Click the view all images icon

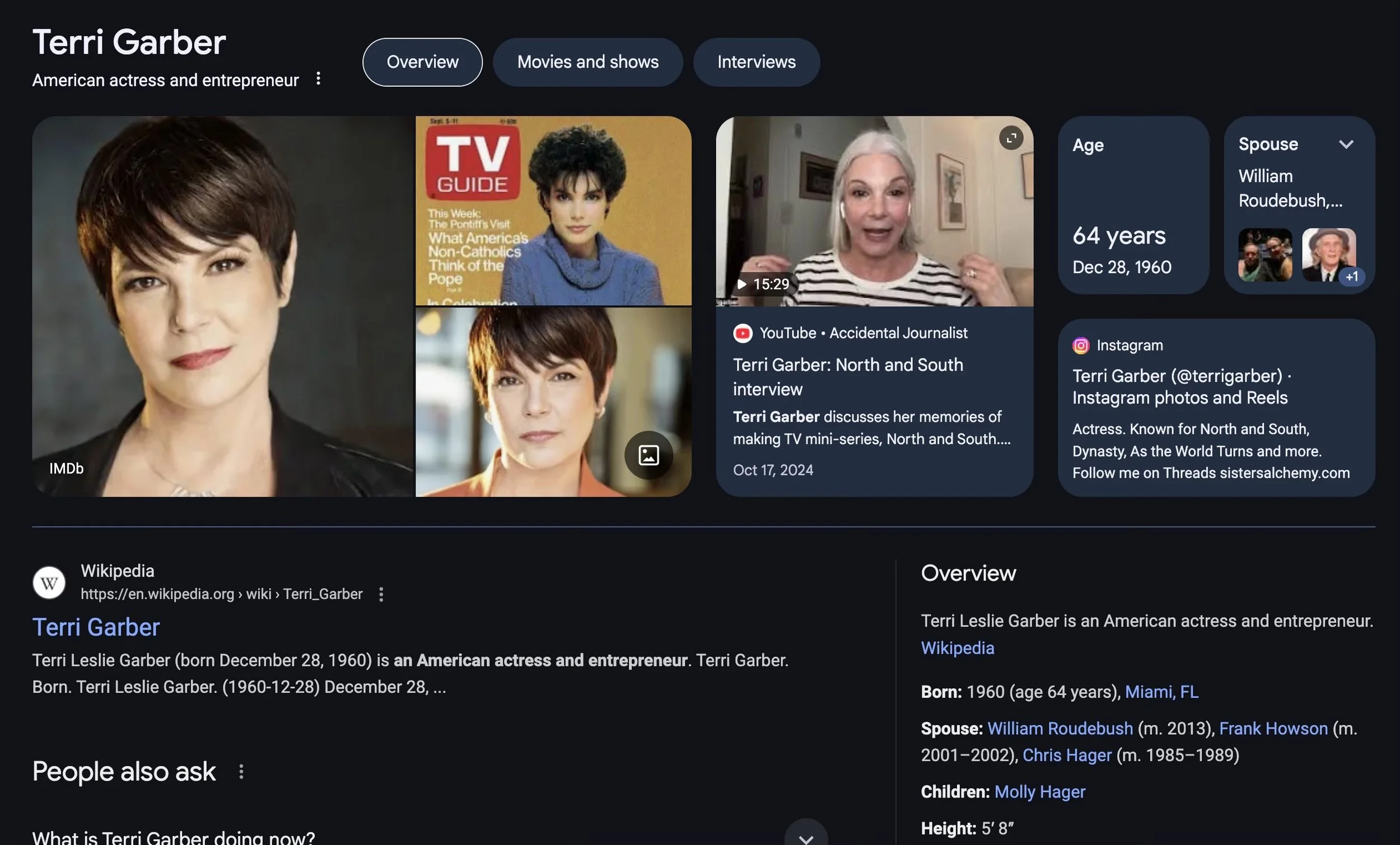648,455
